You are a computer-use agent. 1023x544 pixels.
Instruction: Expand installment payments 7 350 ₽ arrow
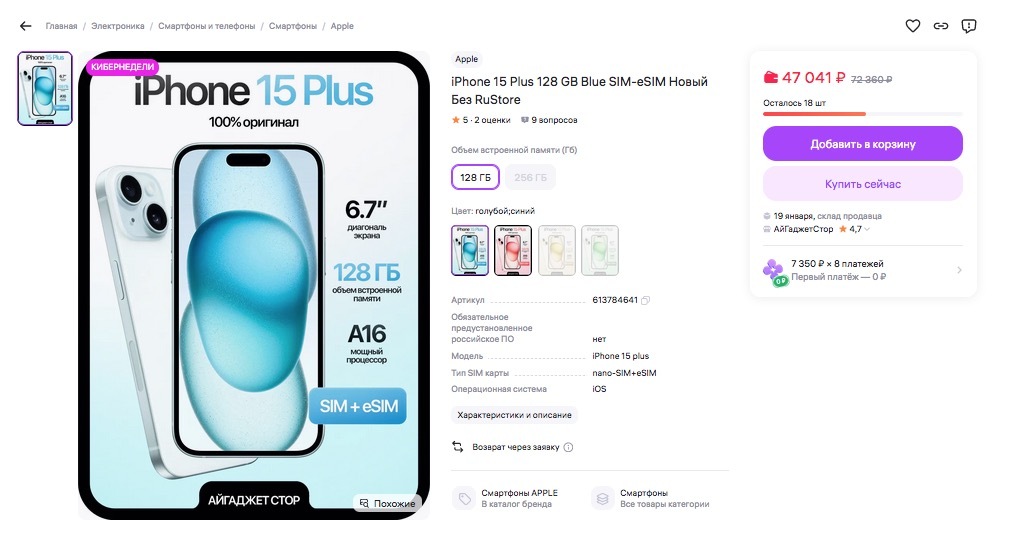point(959,270)
